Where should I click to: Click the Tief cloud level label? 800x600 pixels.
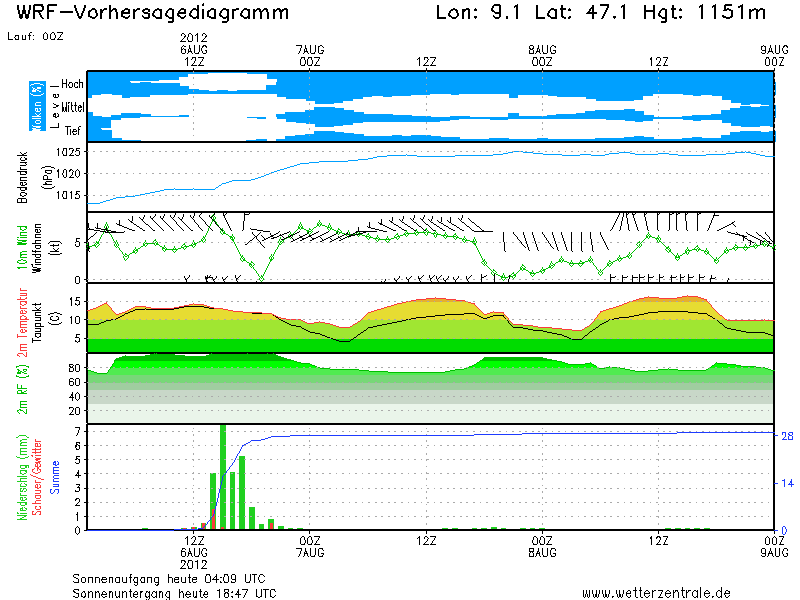click(72, 130)
